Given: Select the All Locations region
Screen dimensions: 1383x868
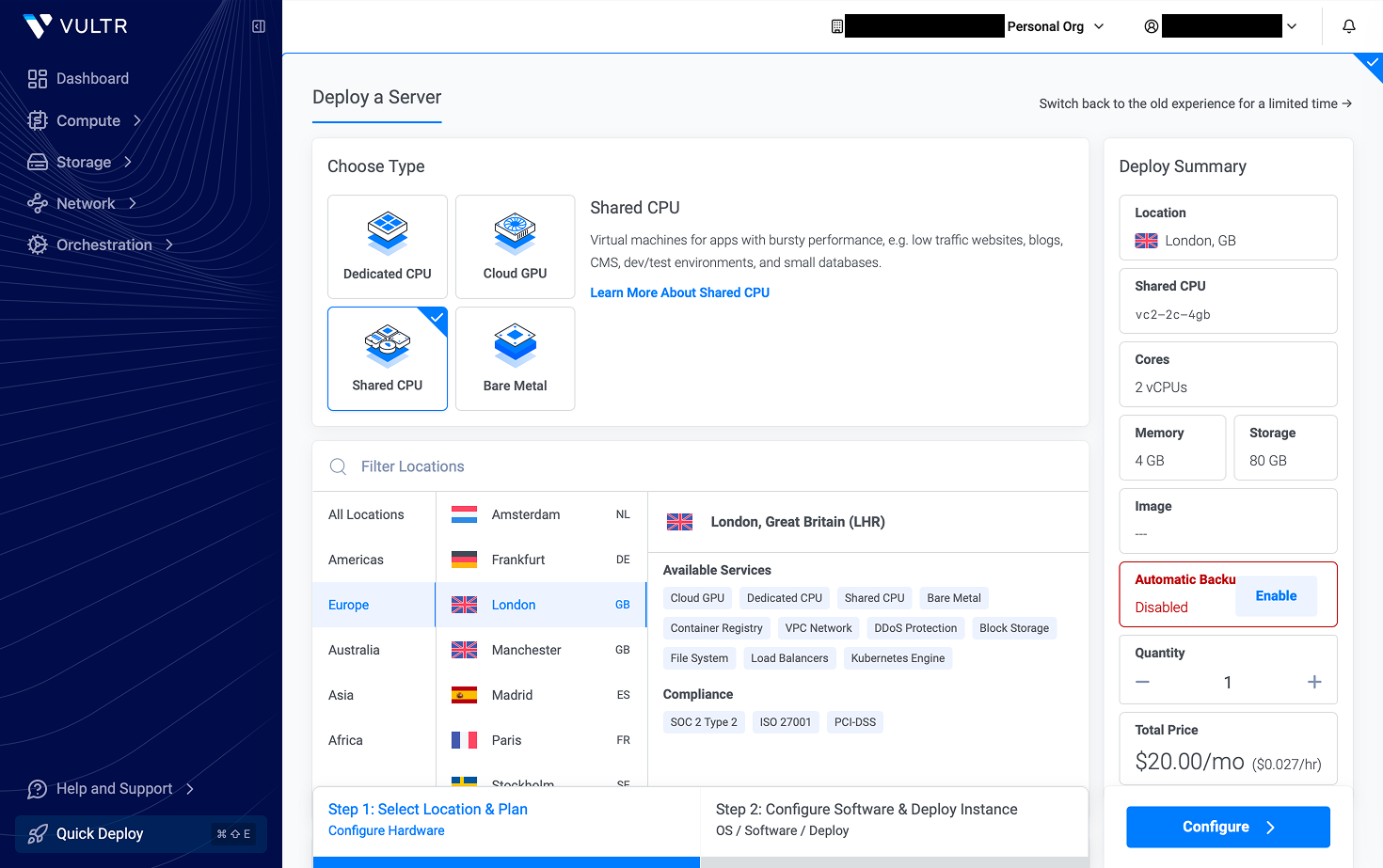Looking at the screenshot, I should (374, 514).
